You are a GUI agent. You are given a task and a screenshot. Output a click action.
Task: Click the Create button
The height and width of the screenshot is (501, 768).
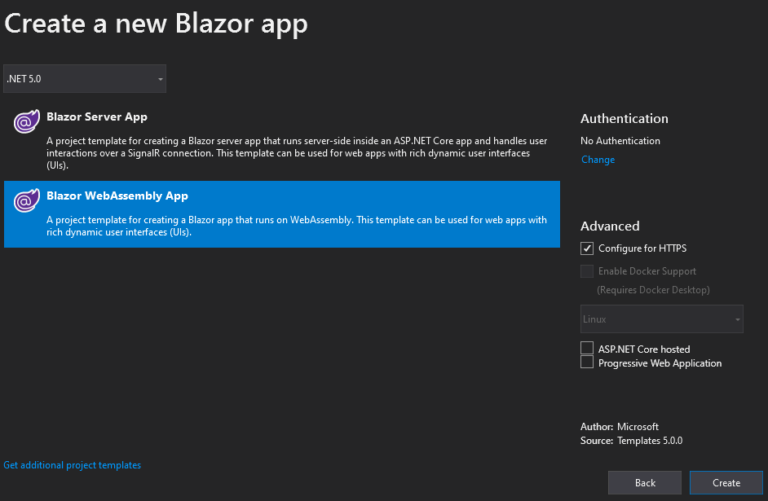pos(726,483)
